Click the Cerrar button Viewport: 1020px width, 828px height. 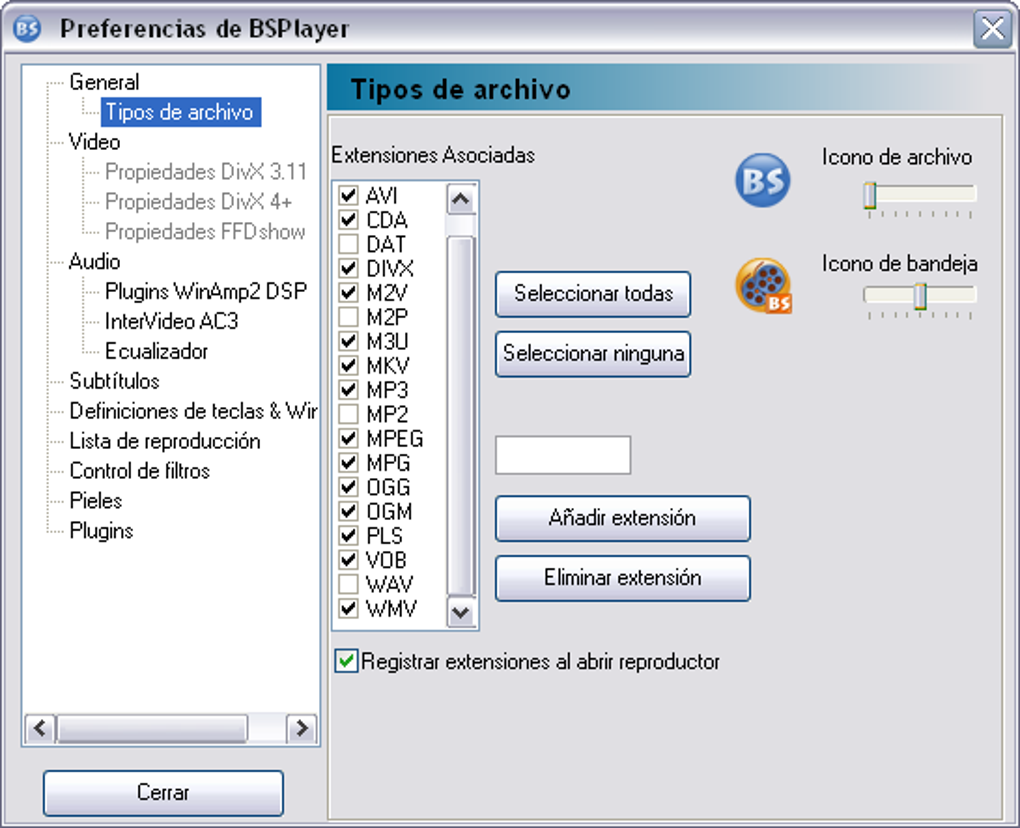(x=163, y=793)
